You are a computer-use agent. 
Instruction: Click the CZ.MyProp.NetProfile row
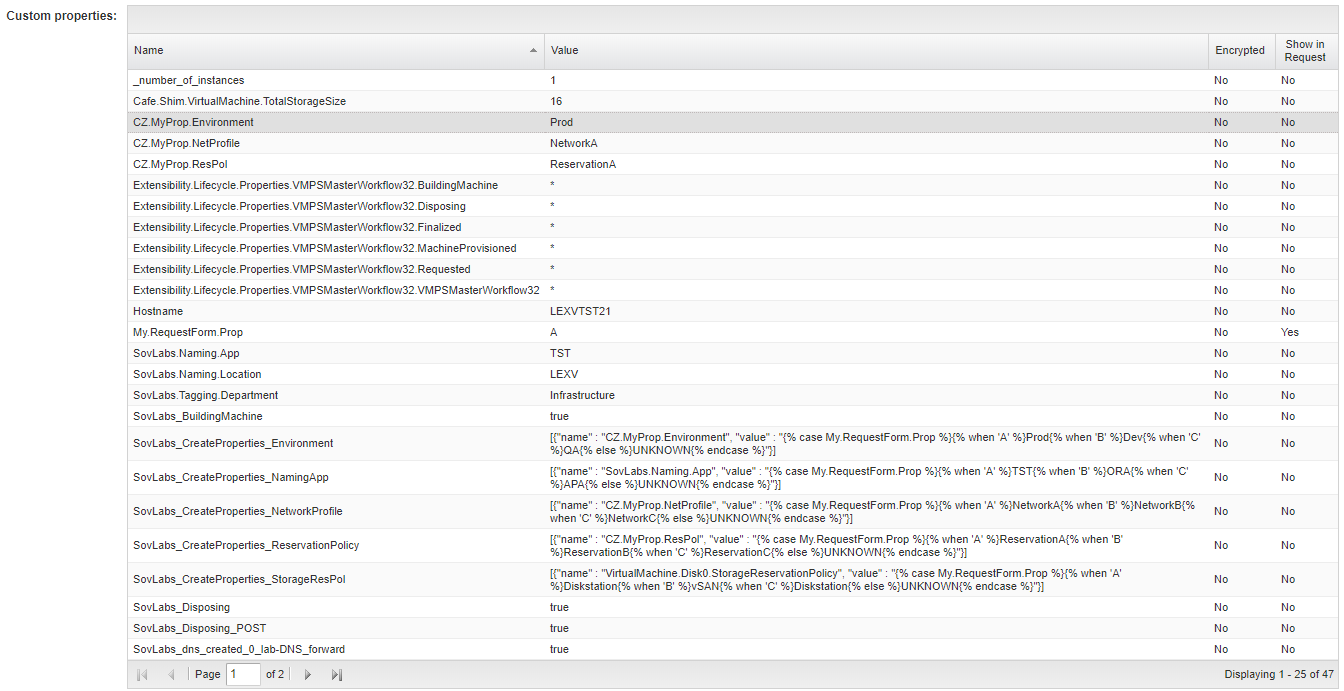189,143
